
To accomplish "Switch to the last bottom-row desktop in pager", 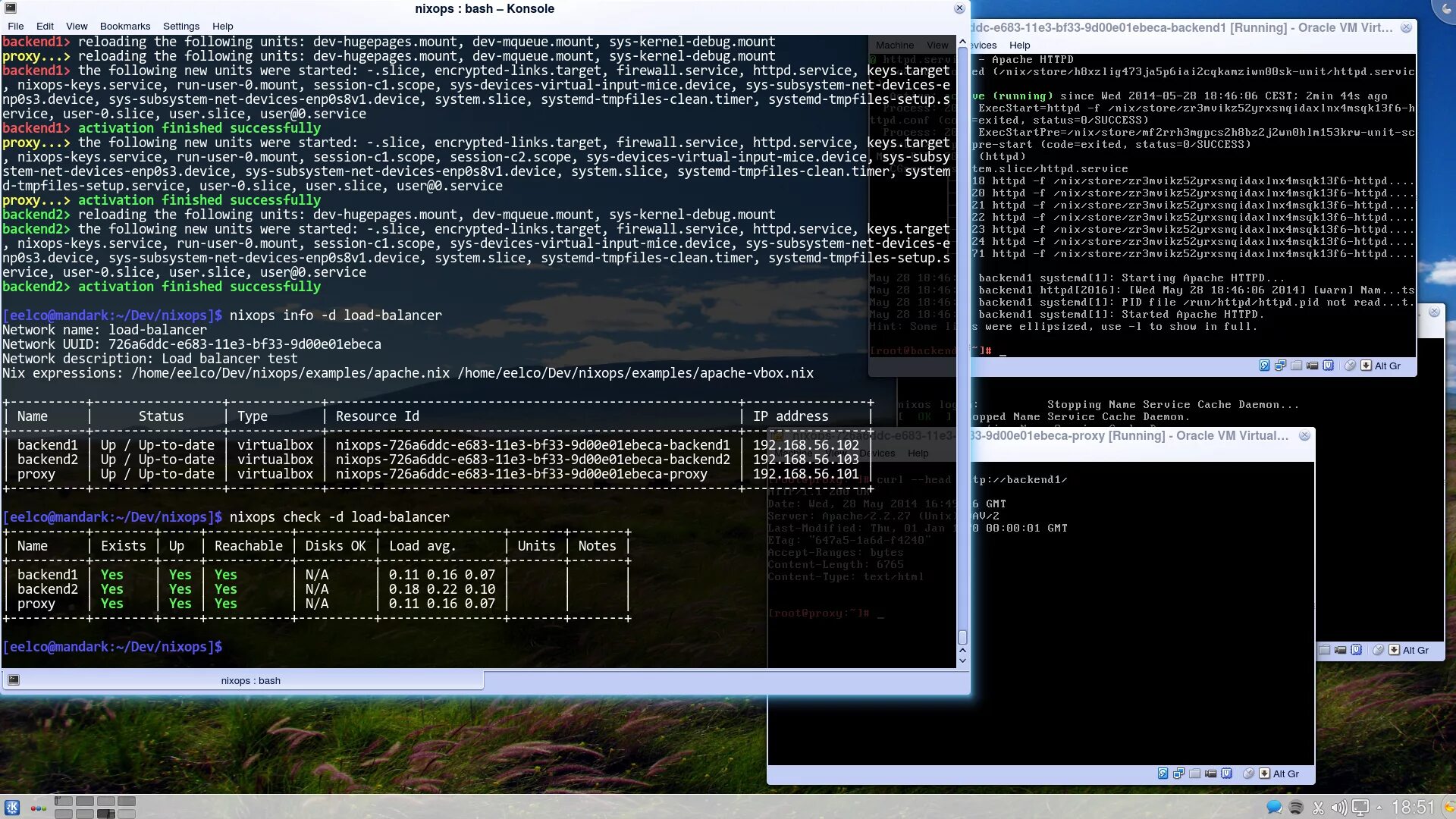I will point(127,814).
